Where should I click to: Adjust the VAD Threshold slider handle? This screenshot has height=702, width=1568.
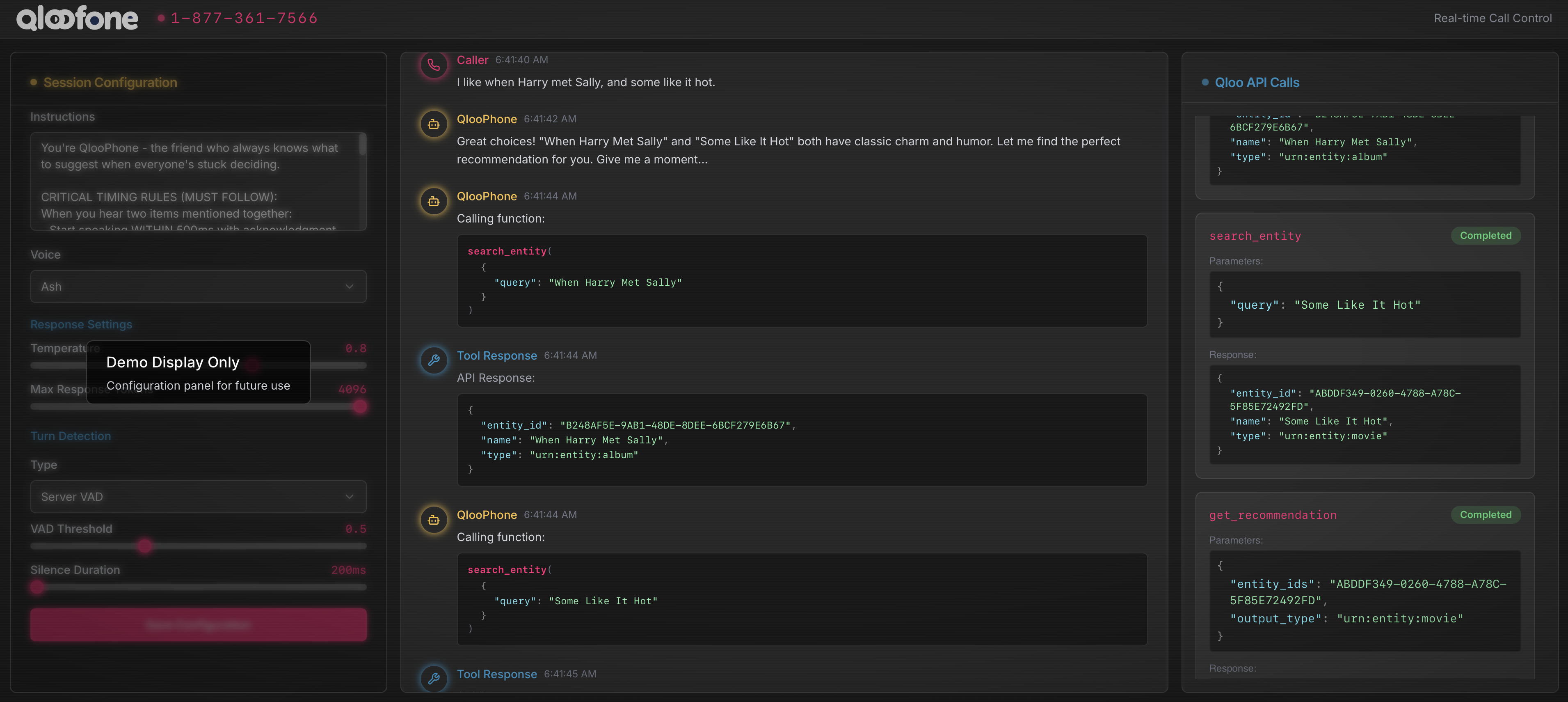[x=144, y=546]
